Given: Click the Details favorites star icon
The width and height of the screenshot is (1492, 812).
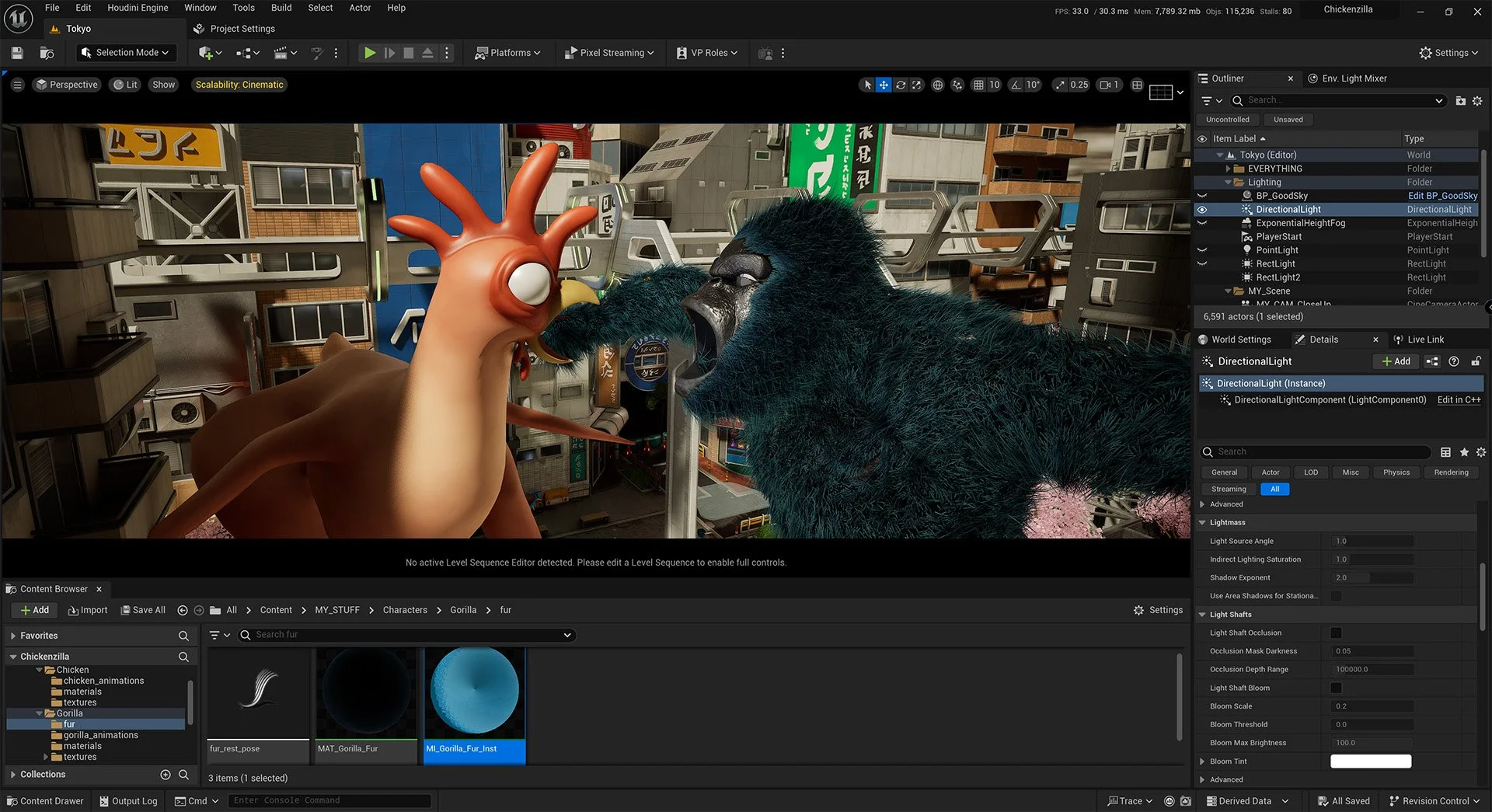Looking at the screenshot, I should [x=1464, y=452].
